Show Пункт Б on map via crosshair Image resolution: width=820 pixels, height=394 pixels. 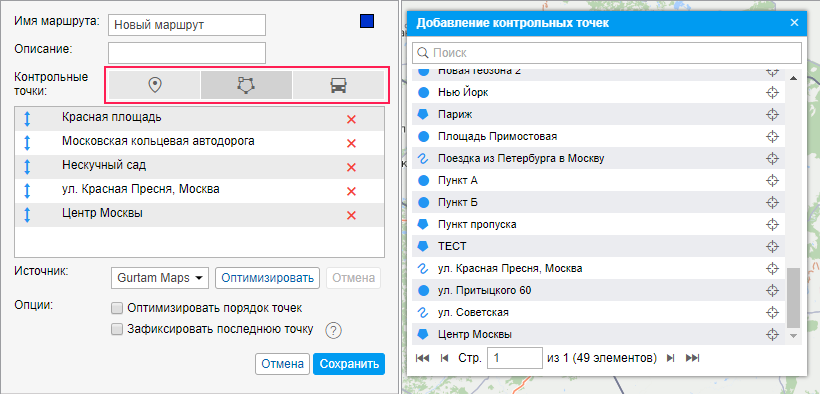[x=772, y=202]
